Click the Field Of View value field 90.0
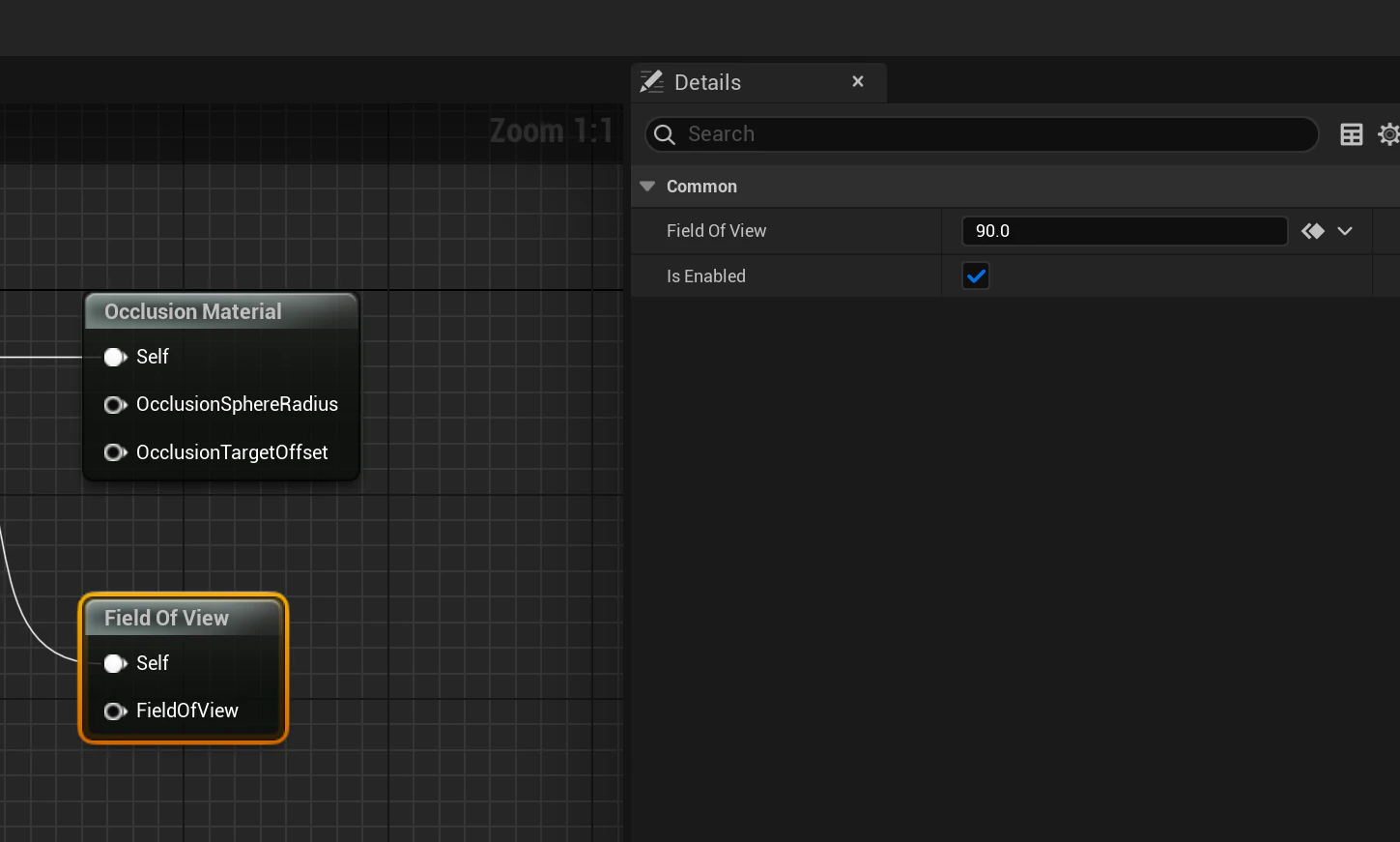The image size is (1400, 842). (1125, 231)
